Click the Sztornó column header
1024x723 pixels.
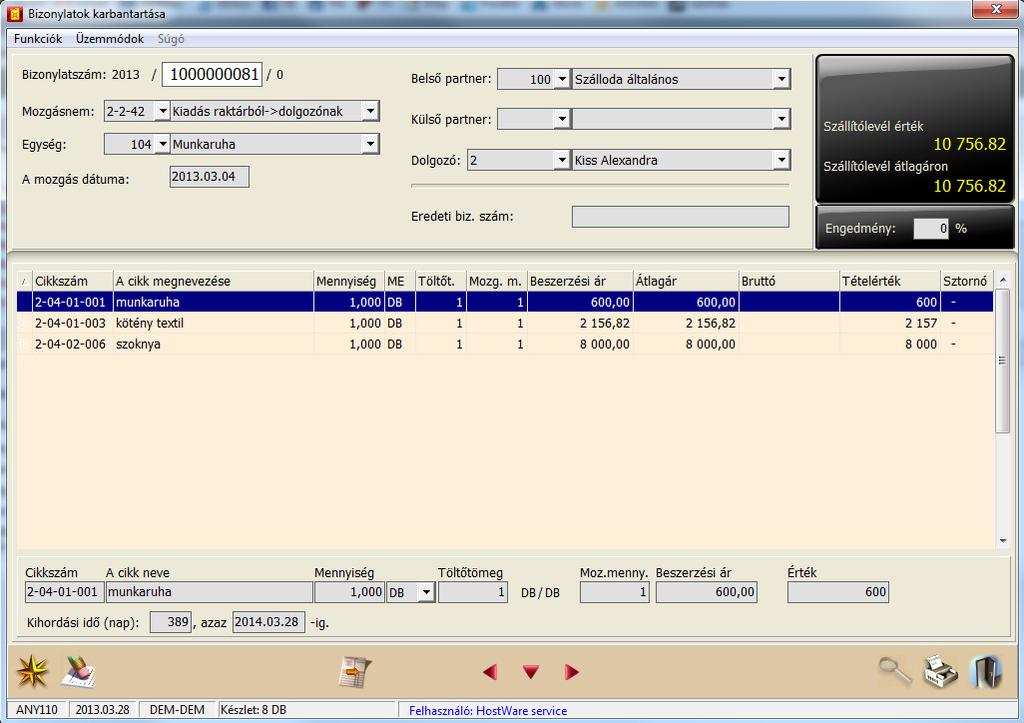(x=967, y=281)
